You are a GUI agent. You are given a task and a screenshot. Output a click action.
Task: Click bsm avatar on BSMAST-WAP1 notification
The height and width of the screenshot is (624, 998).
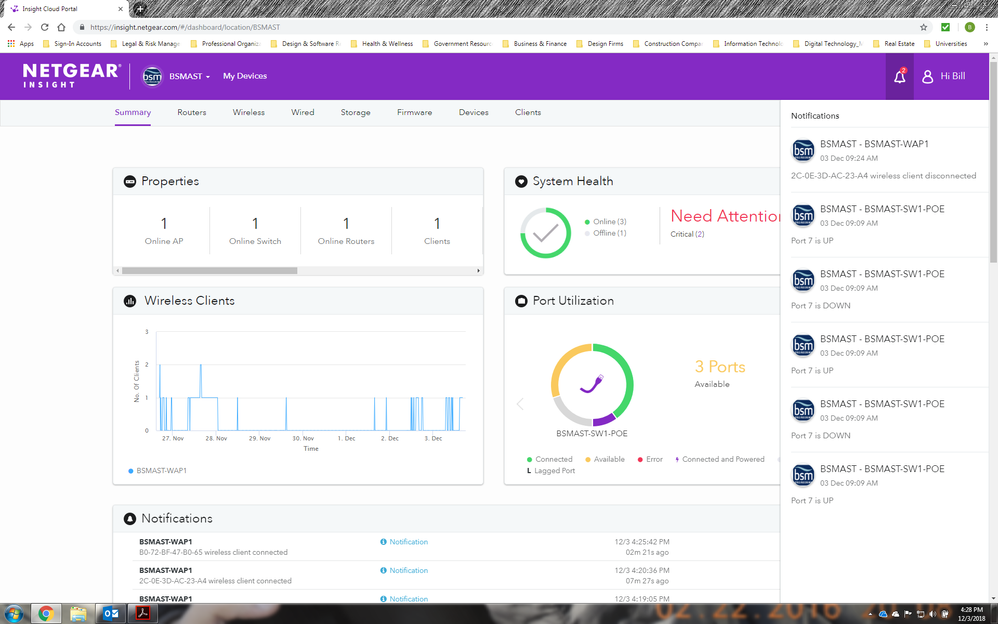pyautogui.click(x=803, y=151)
